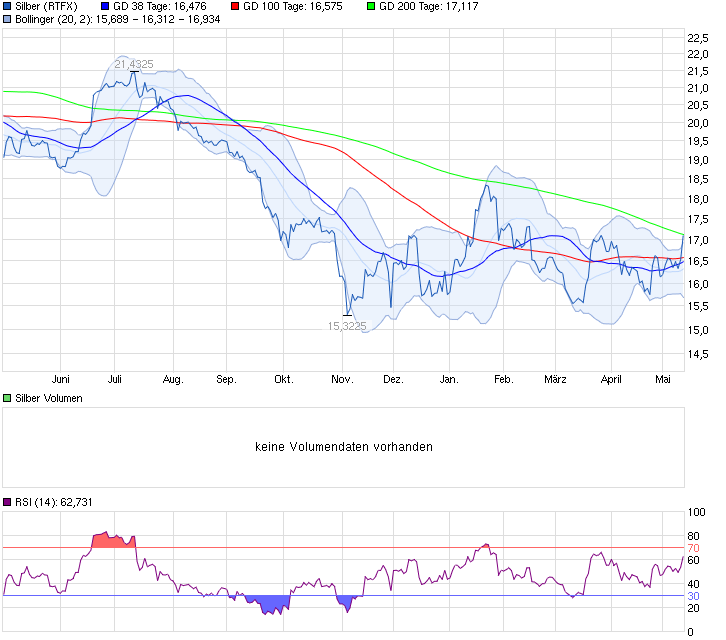Click the 'April' month axis label
This screenshot has height=640, width=726.
pyautogui.click(x=611, y=379)
